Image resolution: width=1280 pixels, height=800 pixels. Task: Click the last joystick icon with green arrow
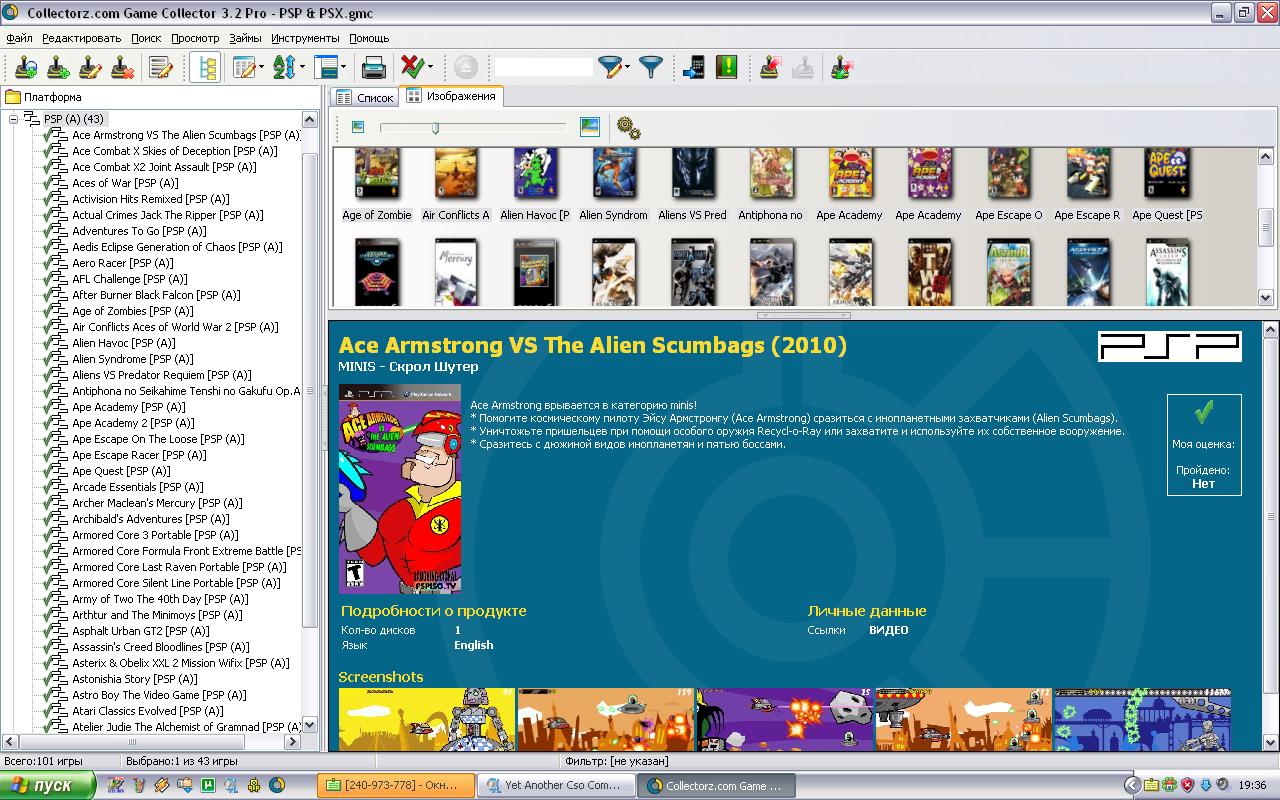841,68
